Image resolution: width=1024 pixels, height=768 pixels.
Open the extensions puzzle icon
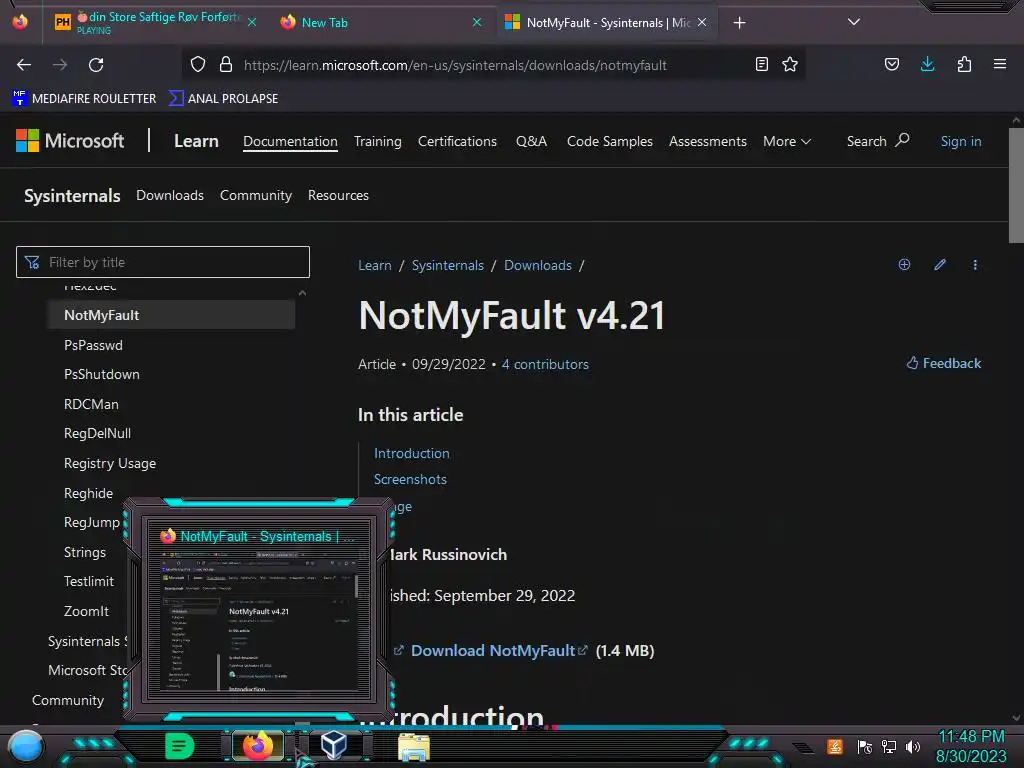click(964, 64)
